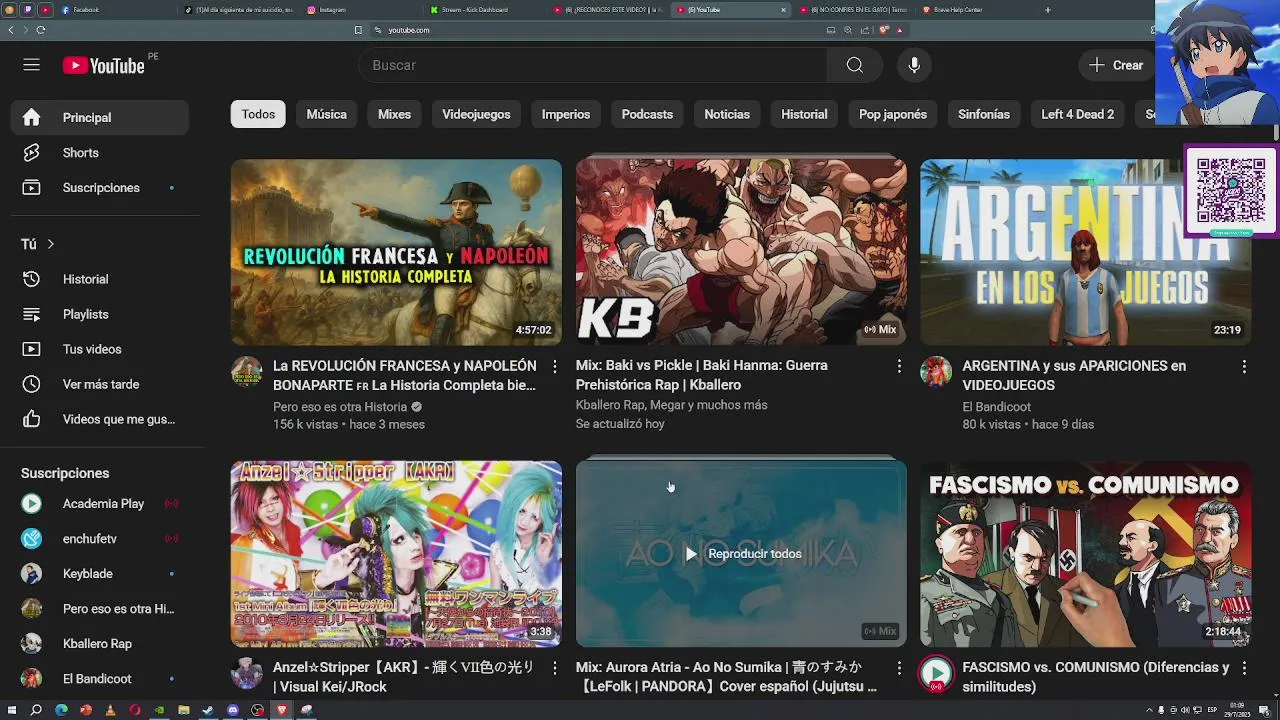Open Videos que me gustan in sidebar
Viewport: 1280px width, 720px height.
coord(99,419)
